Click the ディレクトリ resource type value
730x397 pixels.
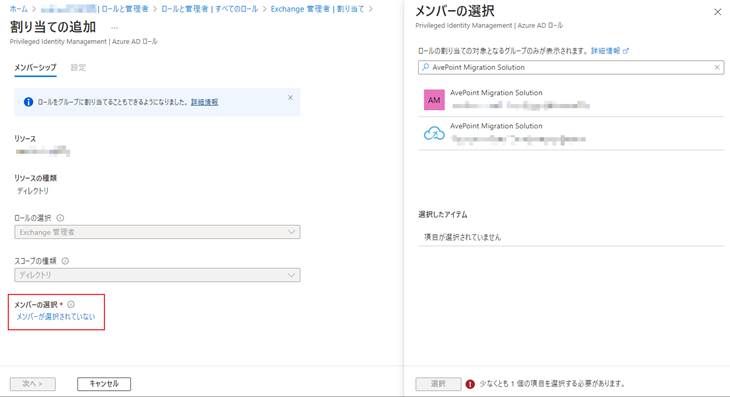tap(33, 191)
